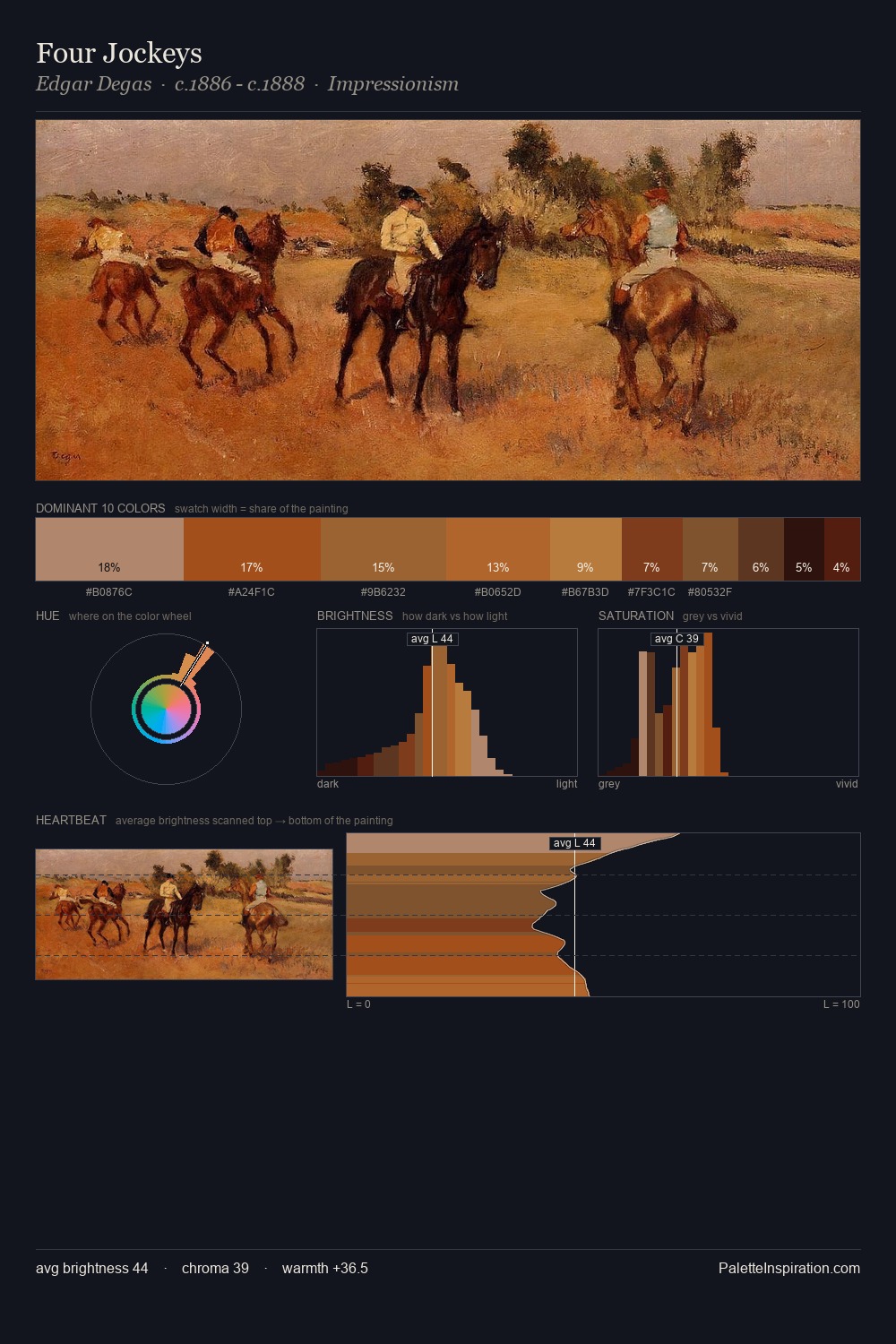This screenshot has width=896, height=1344.
Task: Click the 'light' axis label under brightness
Action: (566, 784)
